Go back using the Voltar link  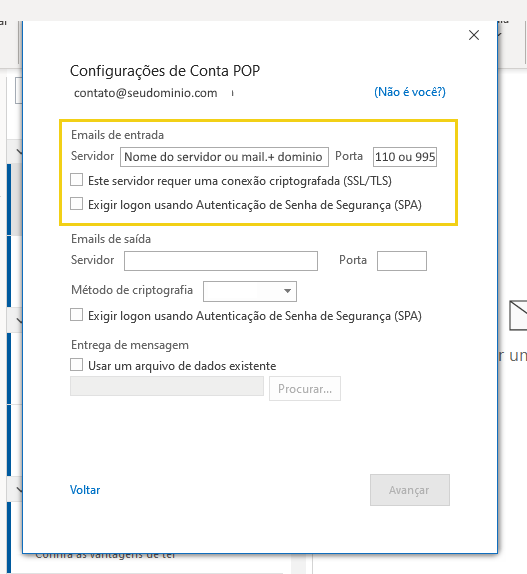coord(85,490)
